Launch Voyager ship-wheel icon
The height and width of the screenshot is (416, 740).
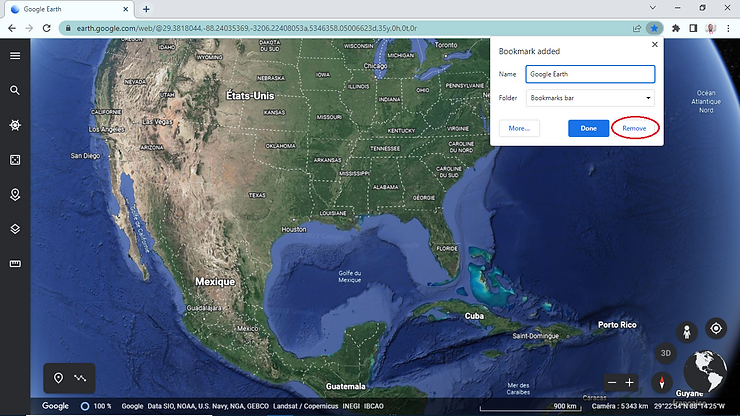click(x=15, y=125)
